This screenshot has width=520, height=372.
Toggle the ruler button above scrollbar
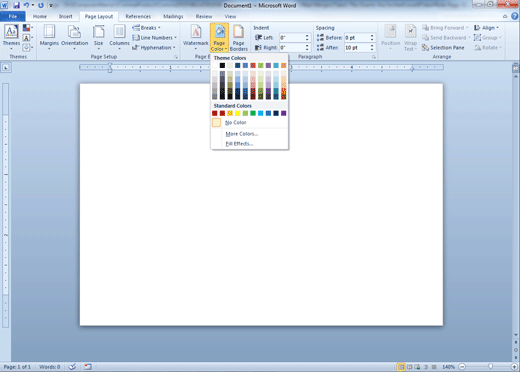[515, 68]
